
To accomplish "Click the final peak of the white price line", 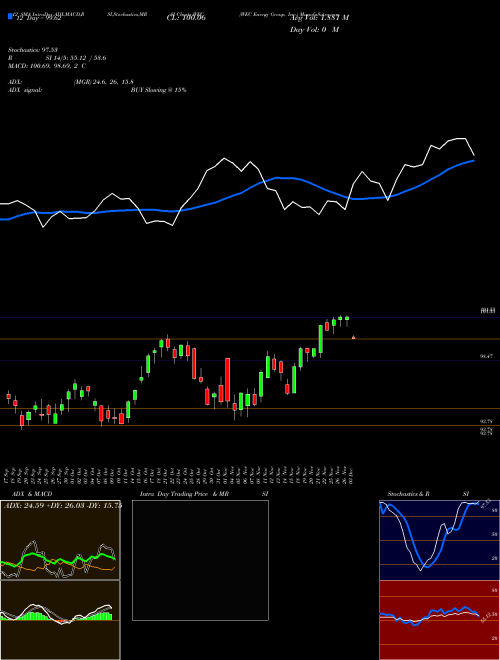I will 461,138.
